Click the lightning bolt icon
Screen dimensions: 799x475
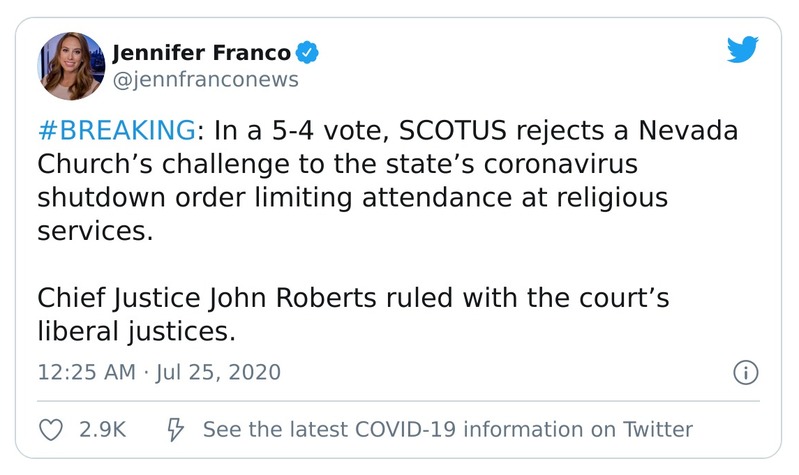coord(174,430)
